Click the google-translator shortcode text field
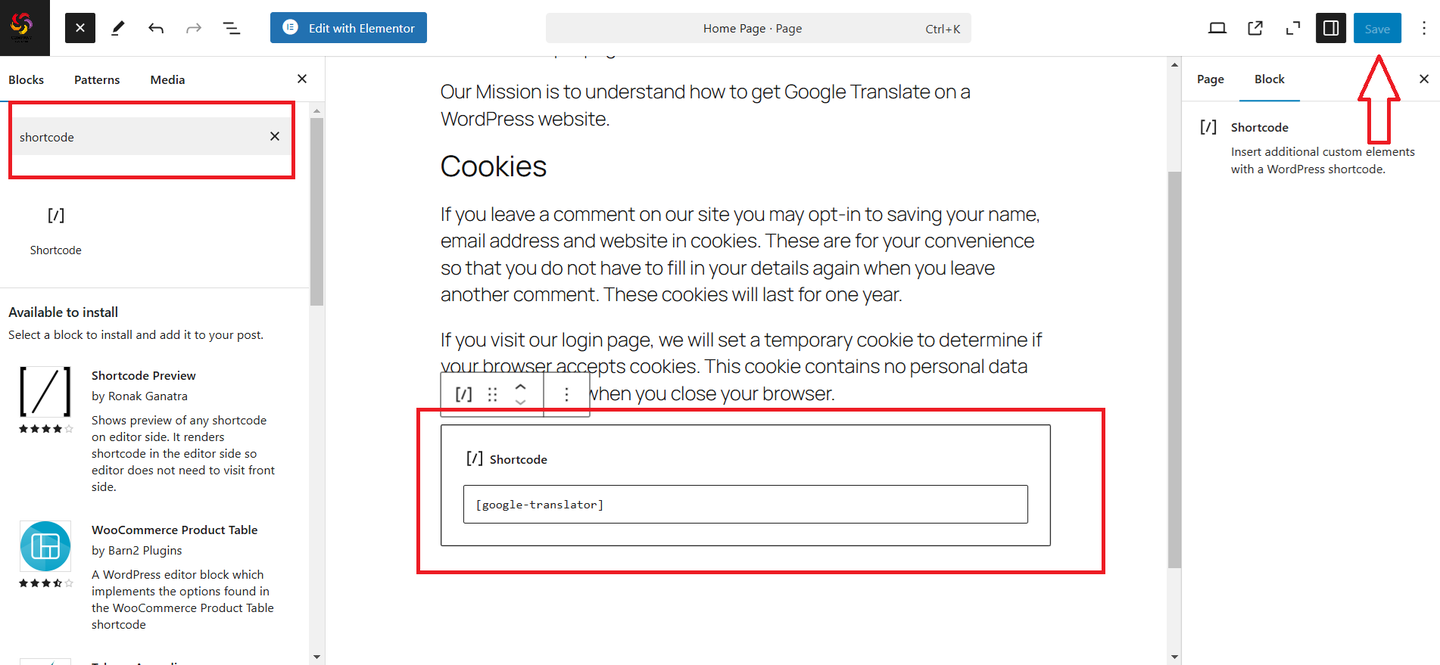The width and height of the screenshot is (1440, 665). coord(745,504)
